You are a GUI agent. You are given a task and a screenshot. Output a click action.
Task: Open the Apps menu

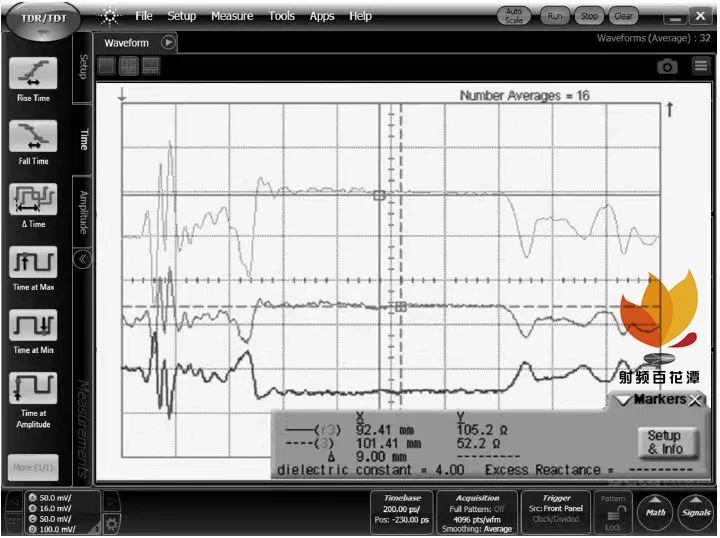321,16
